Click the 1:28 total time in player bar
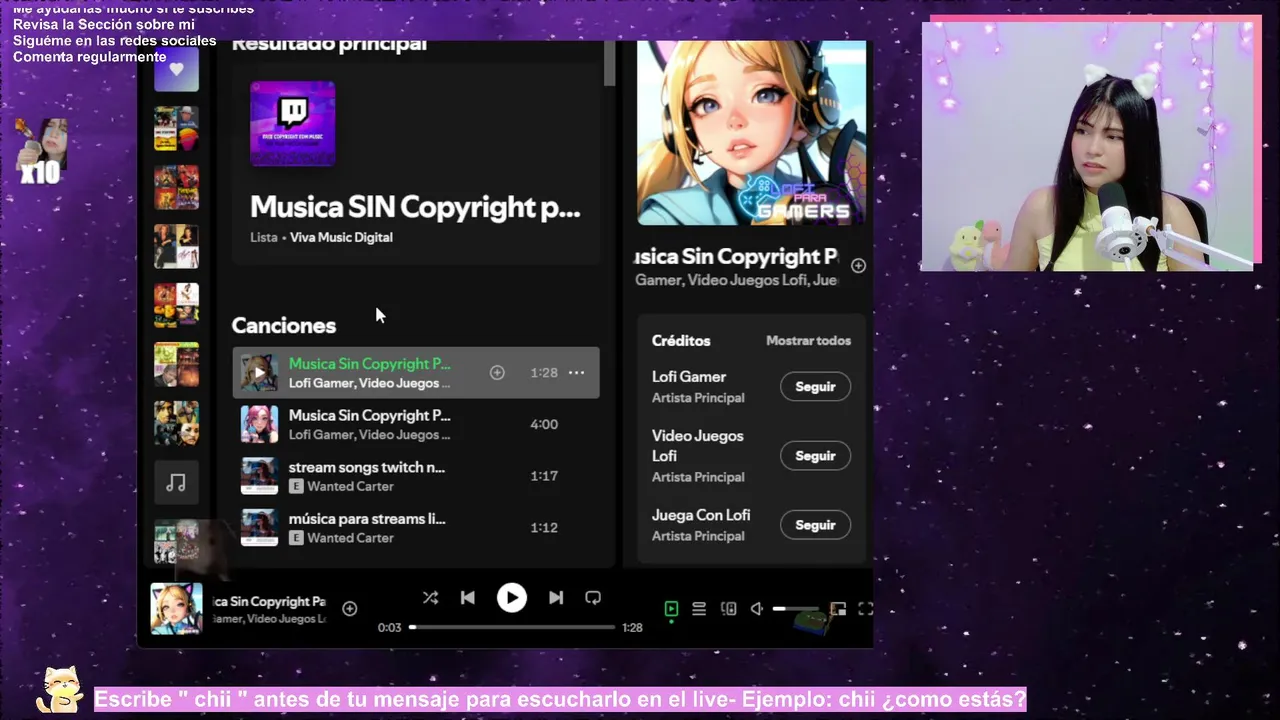Image resolution: width=1280 pixels, height=720 pixels. click(x=632, y=628)
